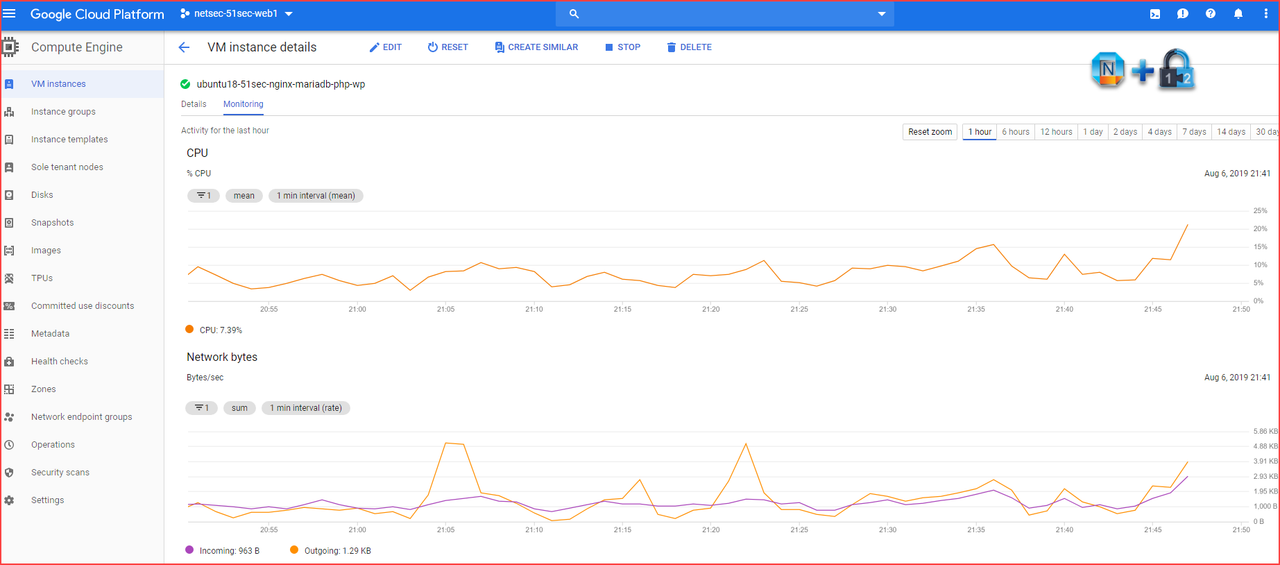This screenshot has width=1280, height=565.
Task: Click the Snapshots sidebar icon
Action: 9,223
